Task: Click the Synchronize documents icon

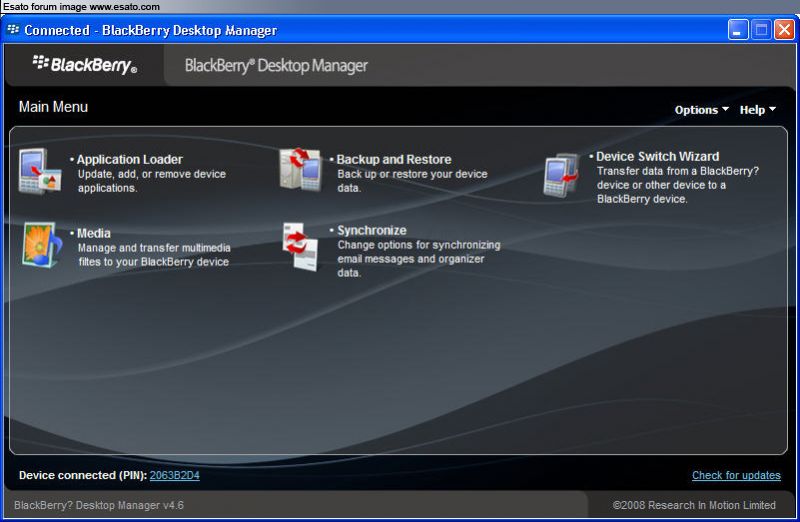Action: tap(299, 245)
